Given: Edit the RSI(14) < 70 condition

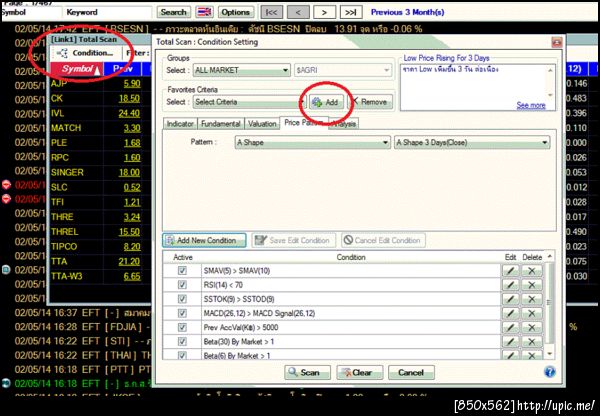Looking at the screenshot, I should coord(510,285).
